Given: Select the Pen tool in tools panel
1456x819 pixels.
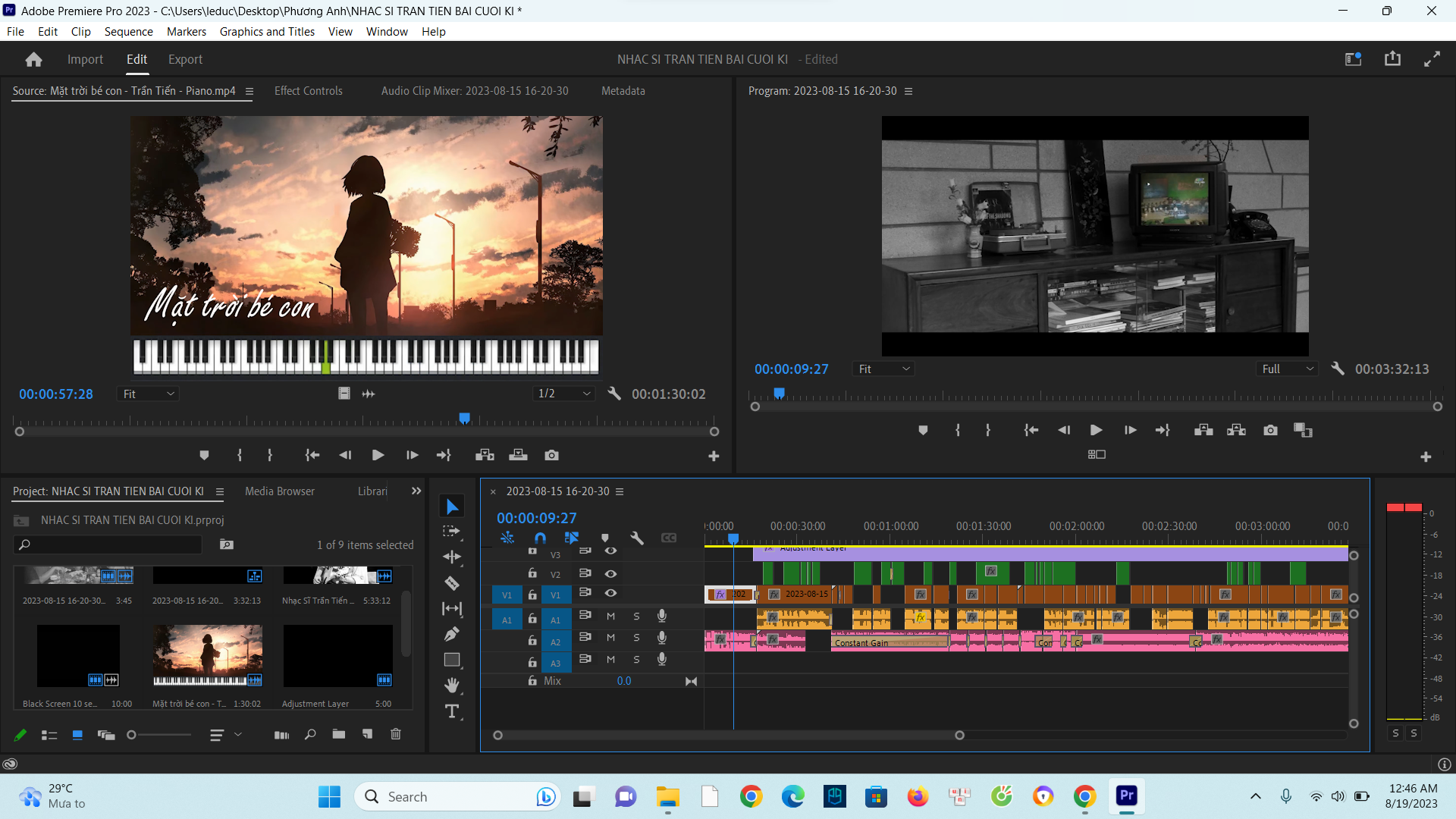Looking at the screenshot, I should click(452, 634).
